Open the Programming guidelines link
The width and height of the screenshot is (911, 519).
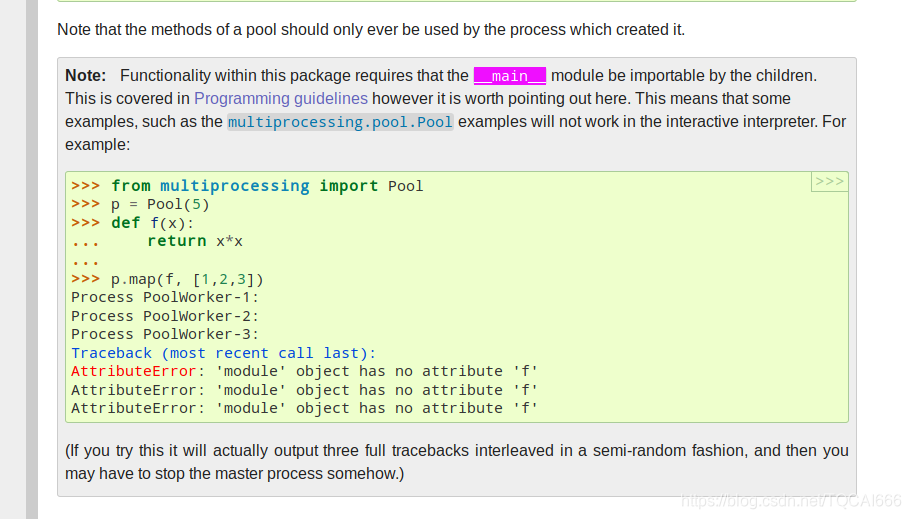click(281, 99)
